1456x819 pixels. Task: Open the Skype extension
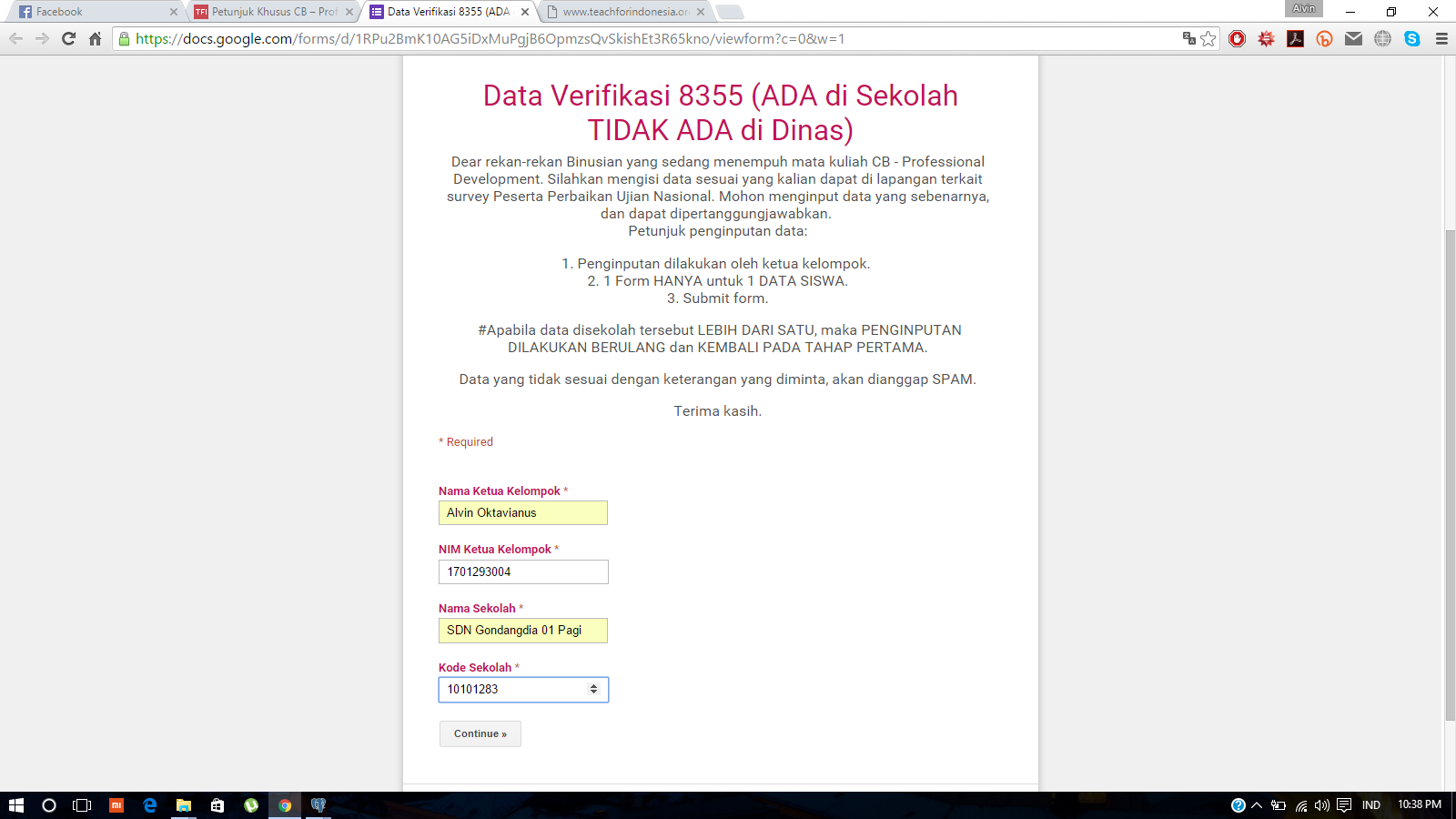[1411, 38]
